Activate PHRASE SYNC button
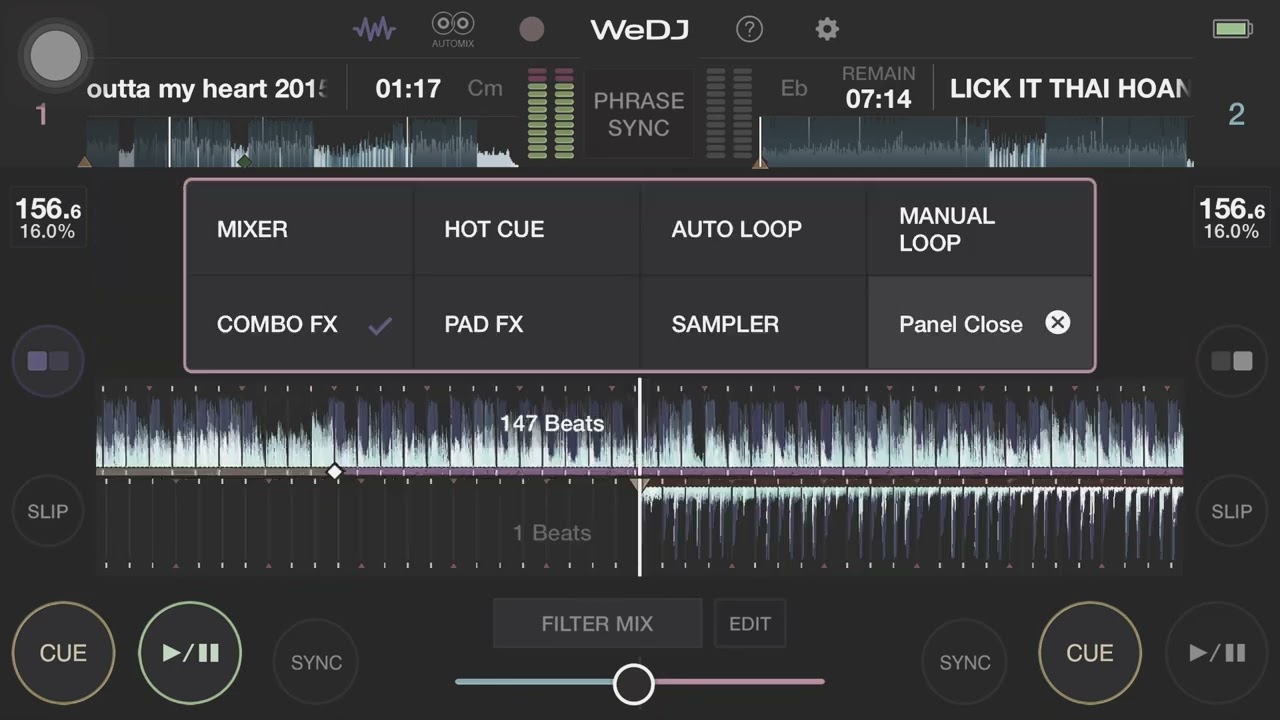 (x=639, y=114)
